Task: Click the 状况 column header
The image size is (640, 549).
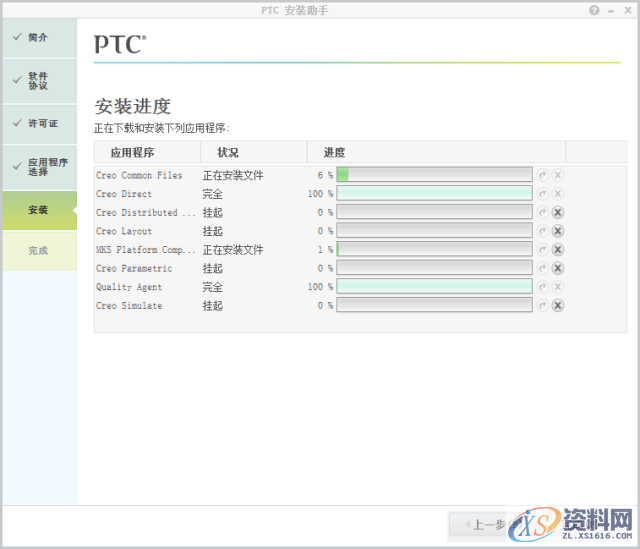Action: point(253,152)
